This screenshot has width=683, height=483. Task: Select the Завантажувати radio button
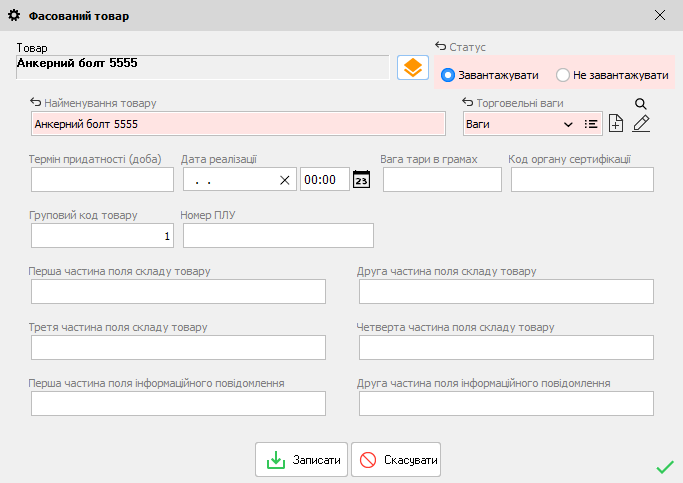[448, 75]
